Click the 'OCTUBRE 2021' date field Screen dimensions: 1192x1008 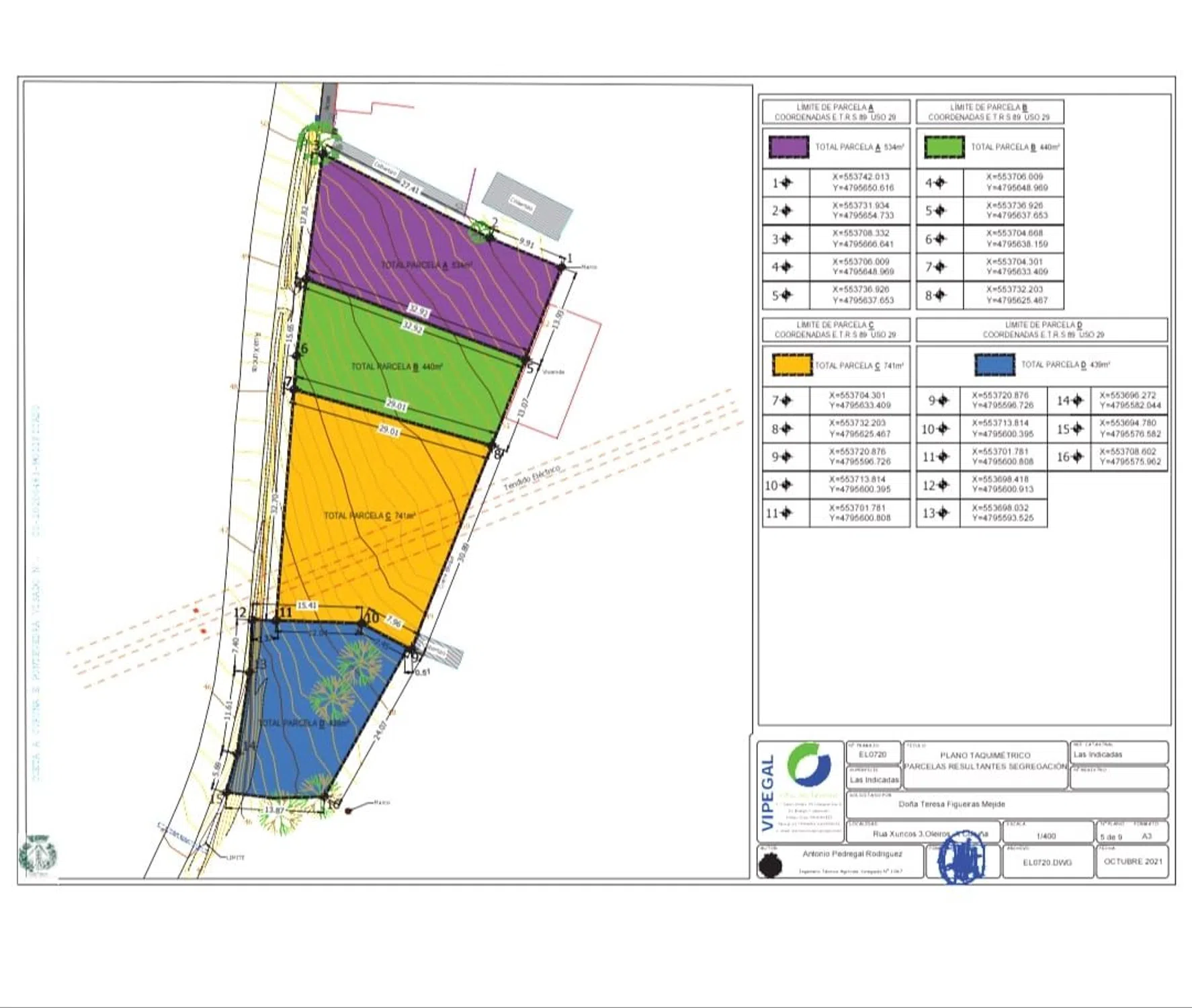(x=1132, y=862)
